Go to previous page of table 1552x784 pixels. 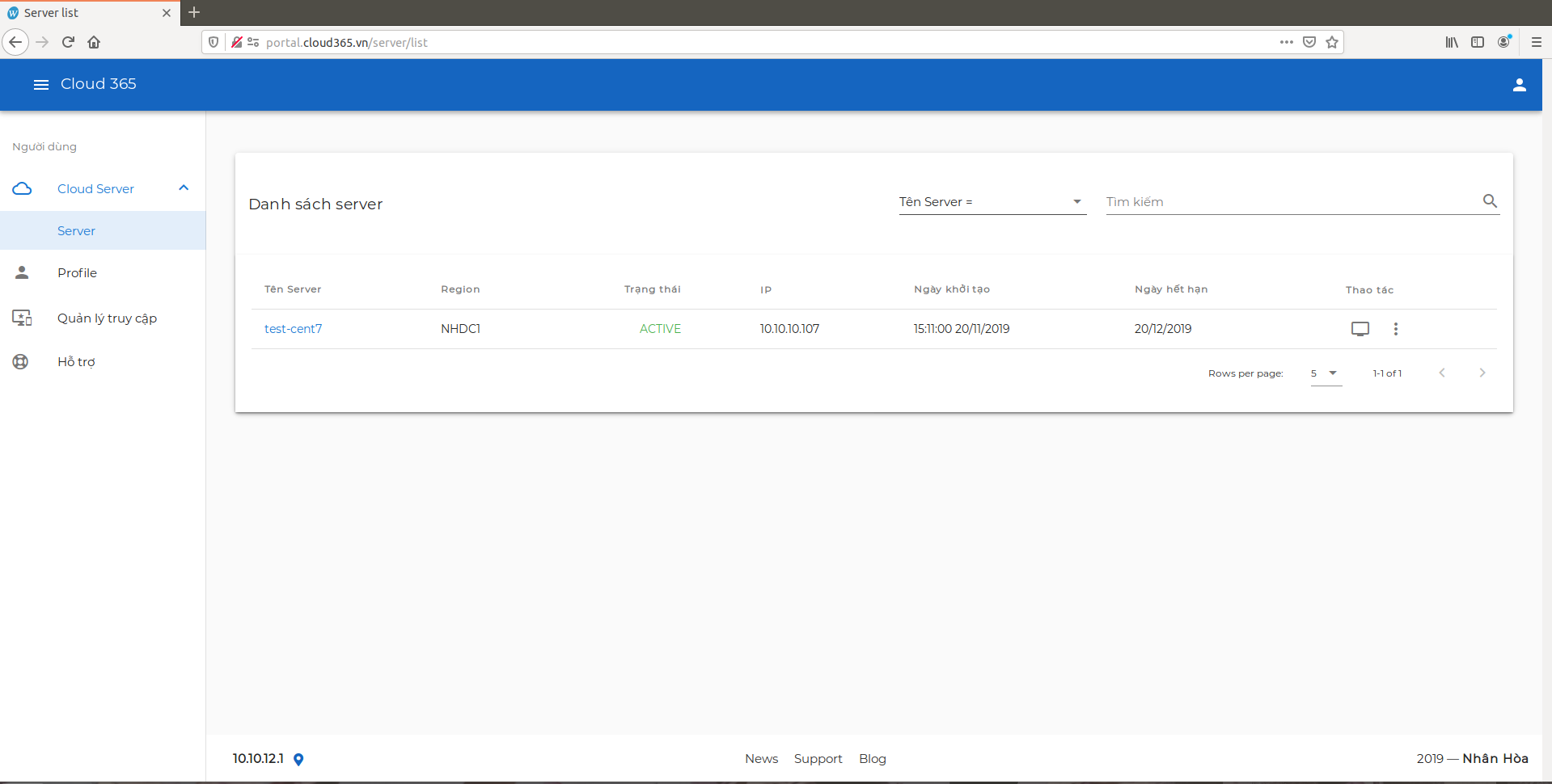1442,373
